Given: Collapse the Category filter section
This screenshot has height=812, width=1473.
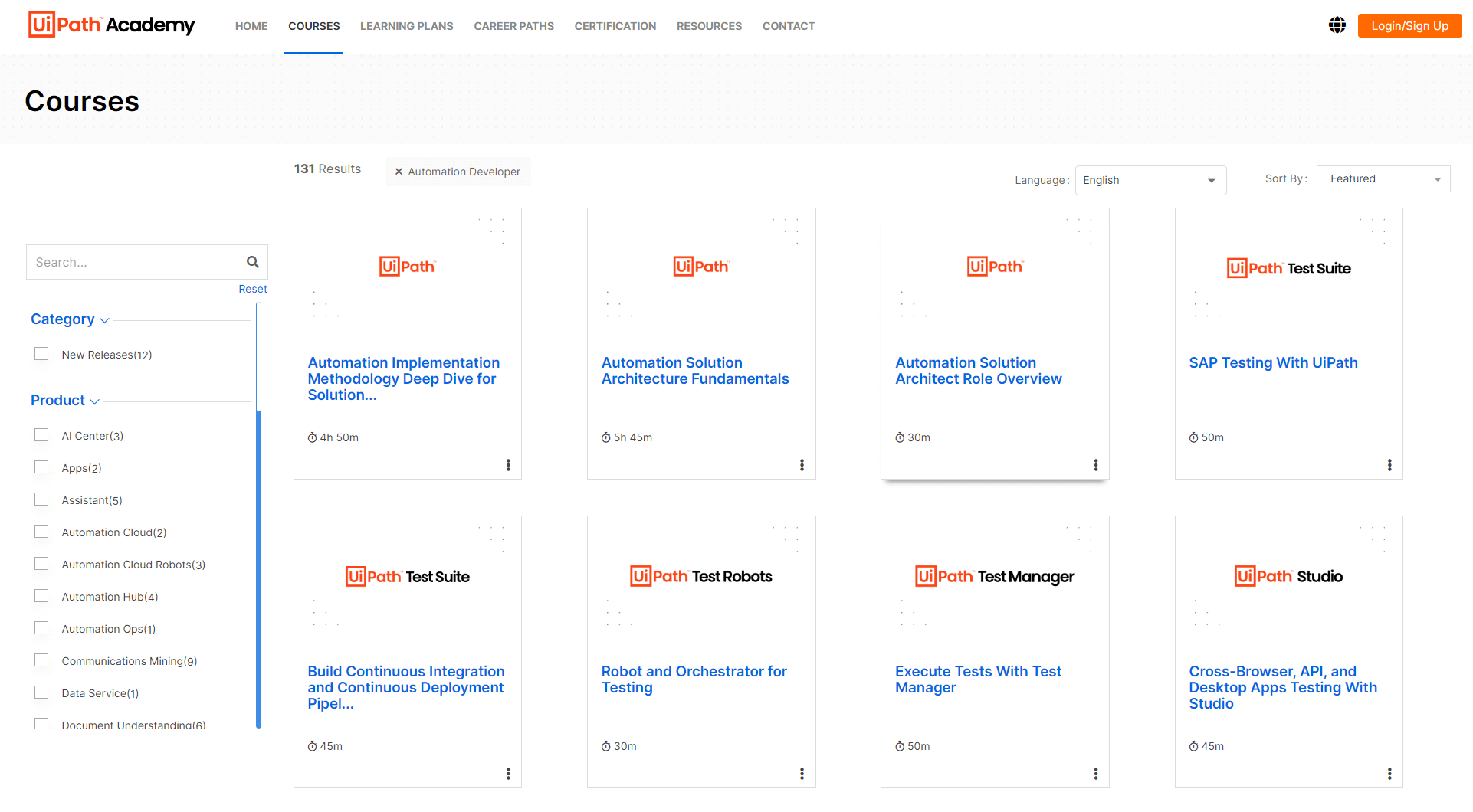Looking at the screenshot, I should coord(71,319).
